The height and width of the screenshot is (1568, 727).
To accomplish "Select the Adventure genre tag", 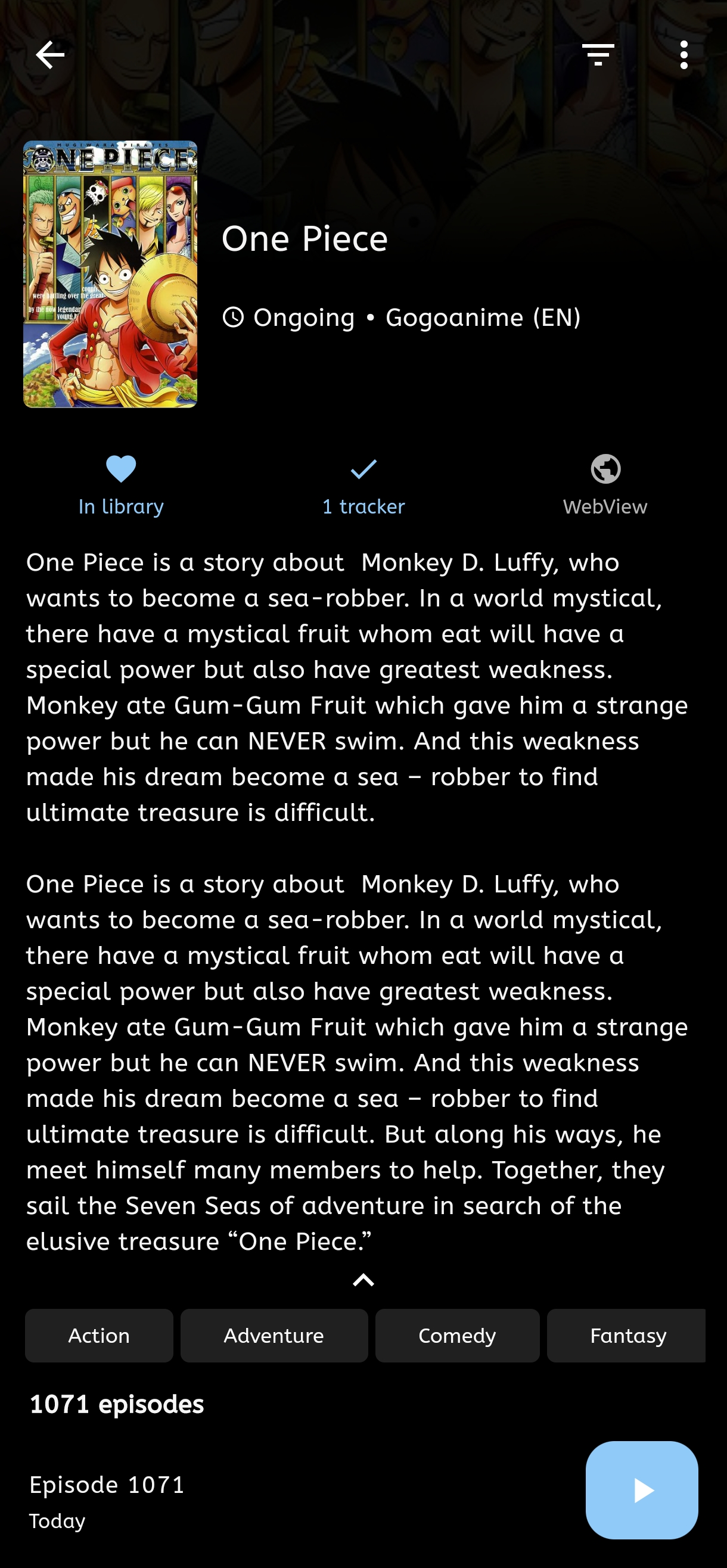I will (274, 1336).
